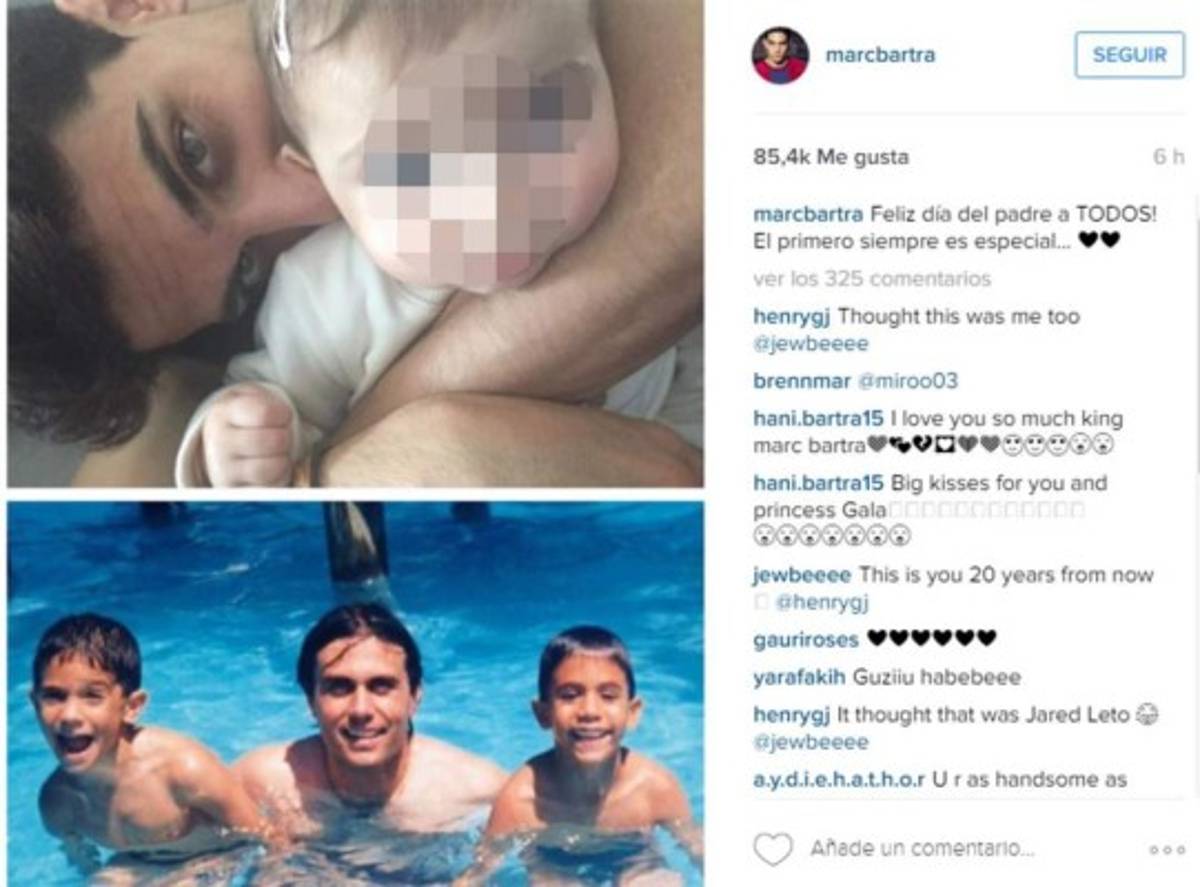
Task: Open the first henrygj commenter profile
Action: pos(792,317)
